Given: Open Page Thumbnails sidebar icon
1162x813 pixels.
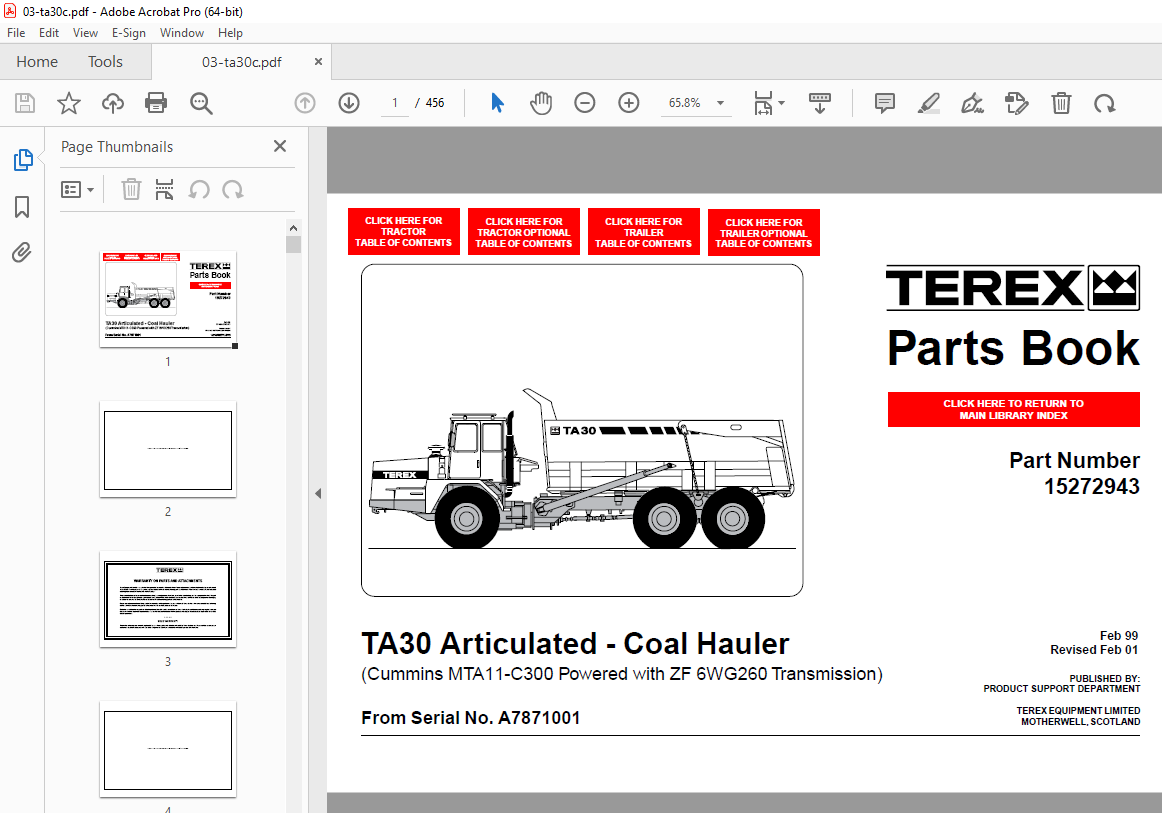Looking at the screenshot, I should click(x=22, y=159).
